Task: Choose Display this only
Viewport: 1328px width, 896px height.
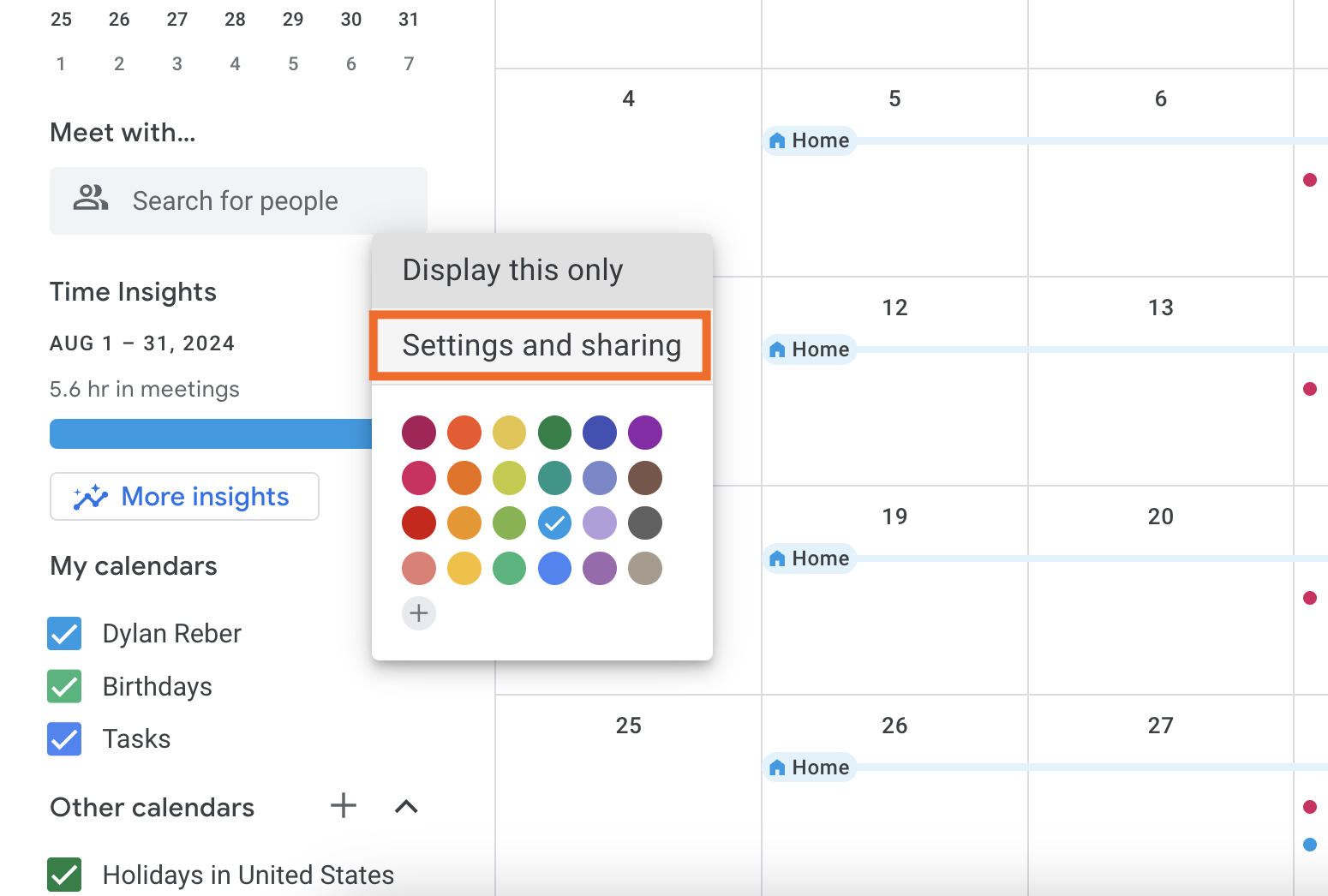Action: (541, 271)
